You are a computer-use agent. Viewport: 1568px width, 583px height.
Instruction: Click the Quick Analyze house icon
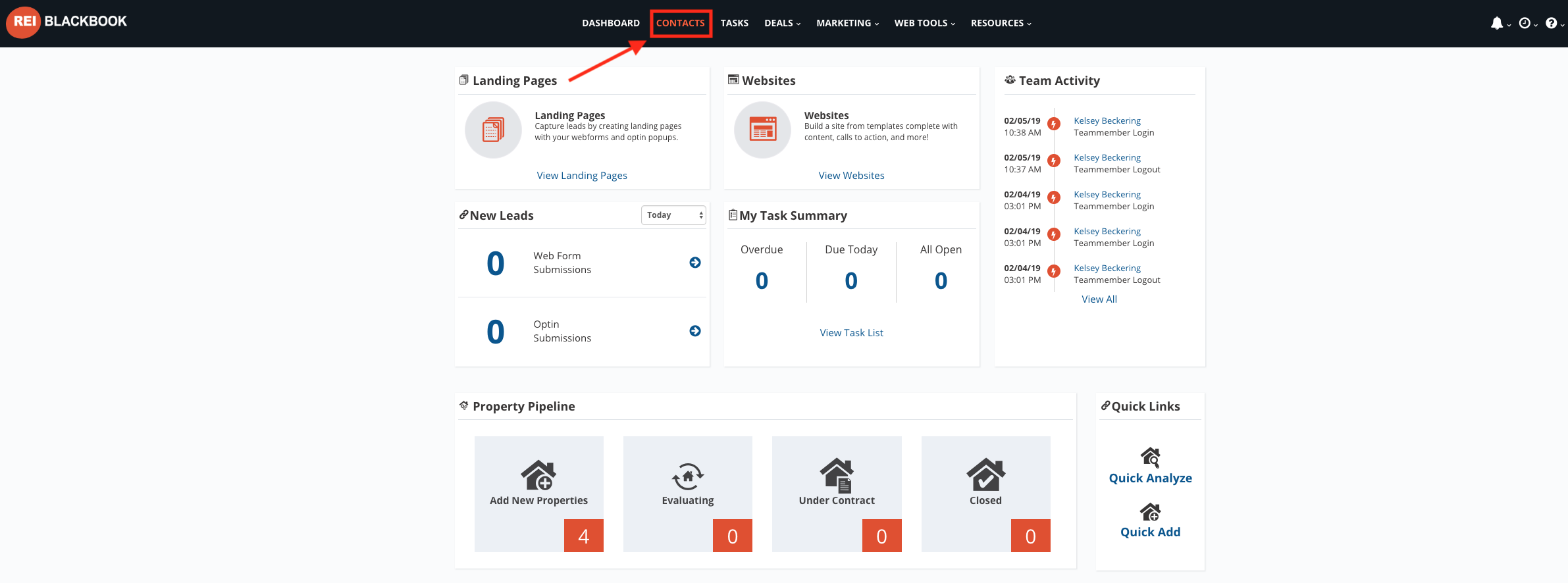1151,457
